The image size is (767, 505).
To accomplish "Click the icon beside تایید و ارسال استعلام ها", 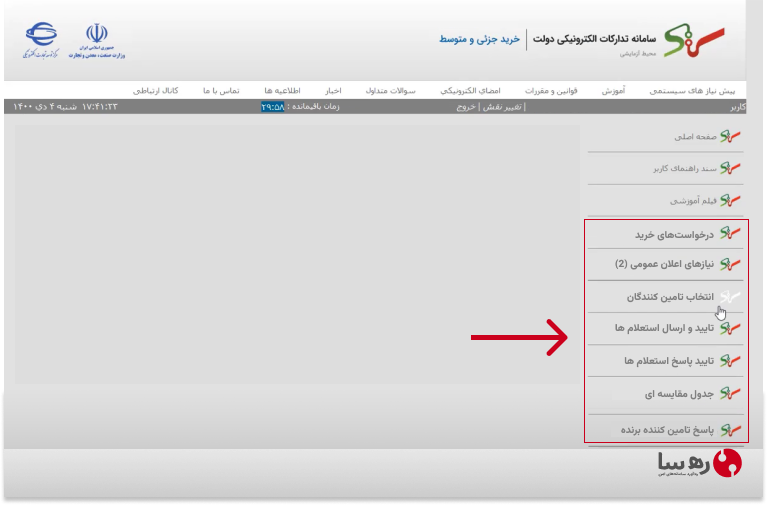I will 730,328.
